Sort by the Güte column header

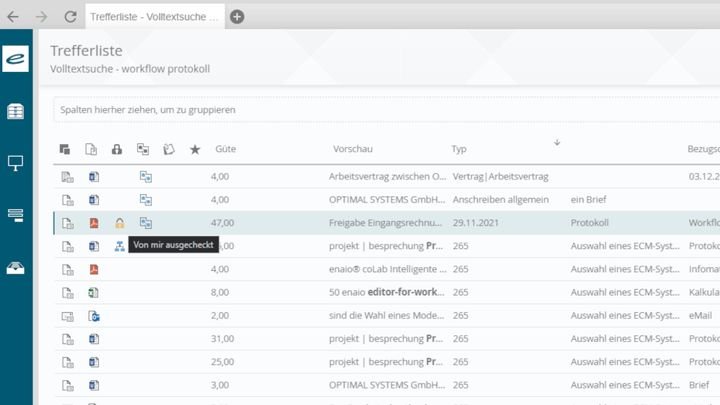pos(225,149)
